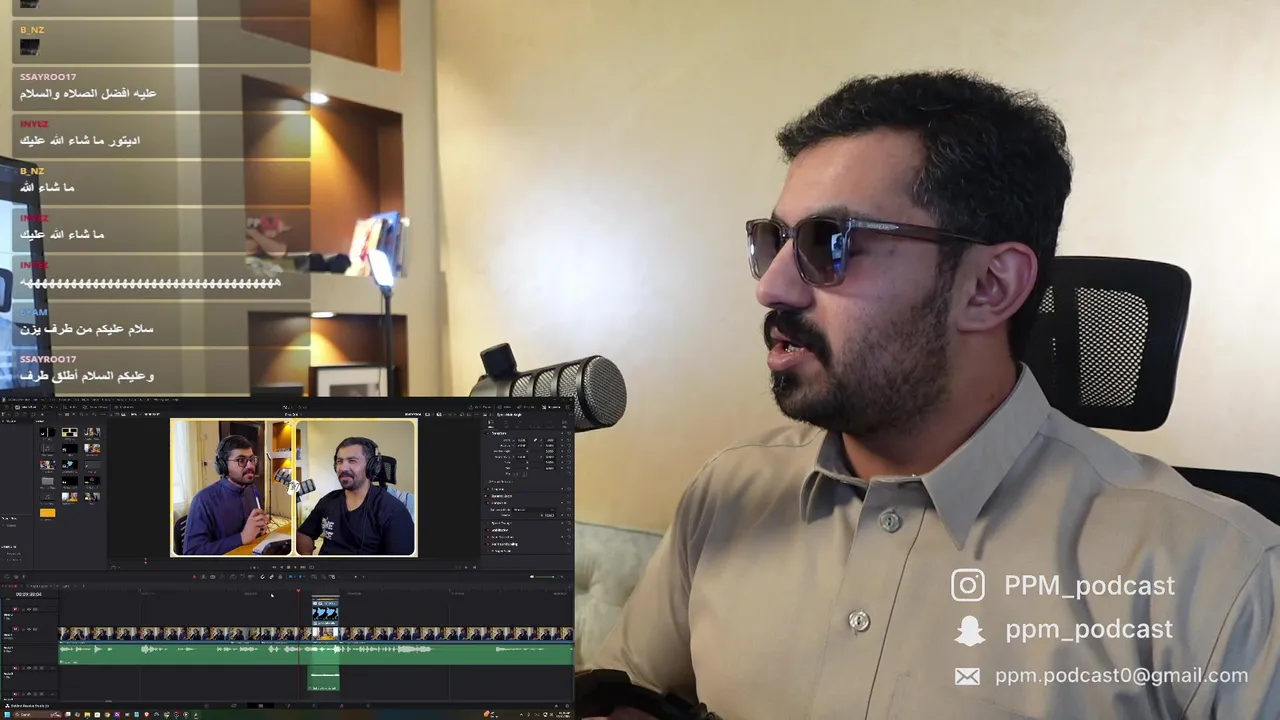Open the Color page icon in page navigation
Image resolution: width=1280 pixels, height=720 pixels.
coord(314,705)
